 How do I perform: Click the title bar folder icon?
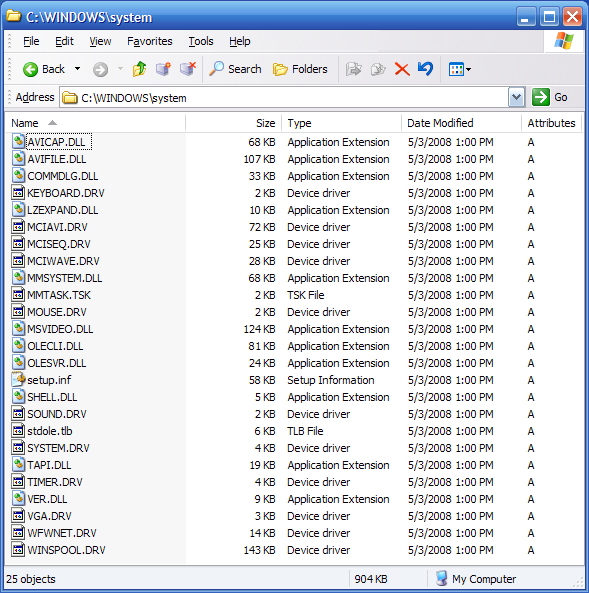coord(14,16)
